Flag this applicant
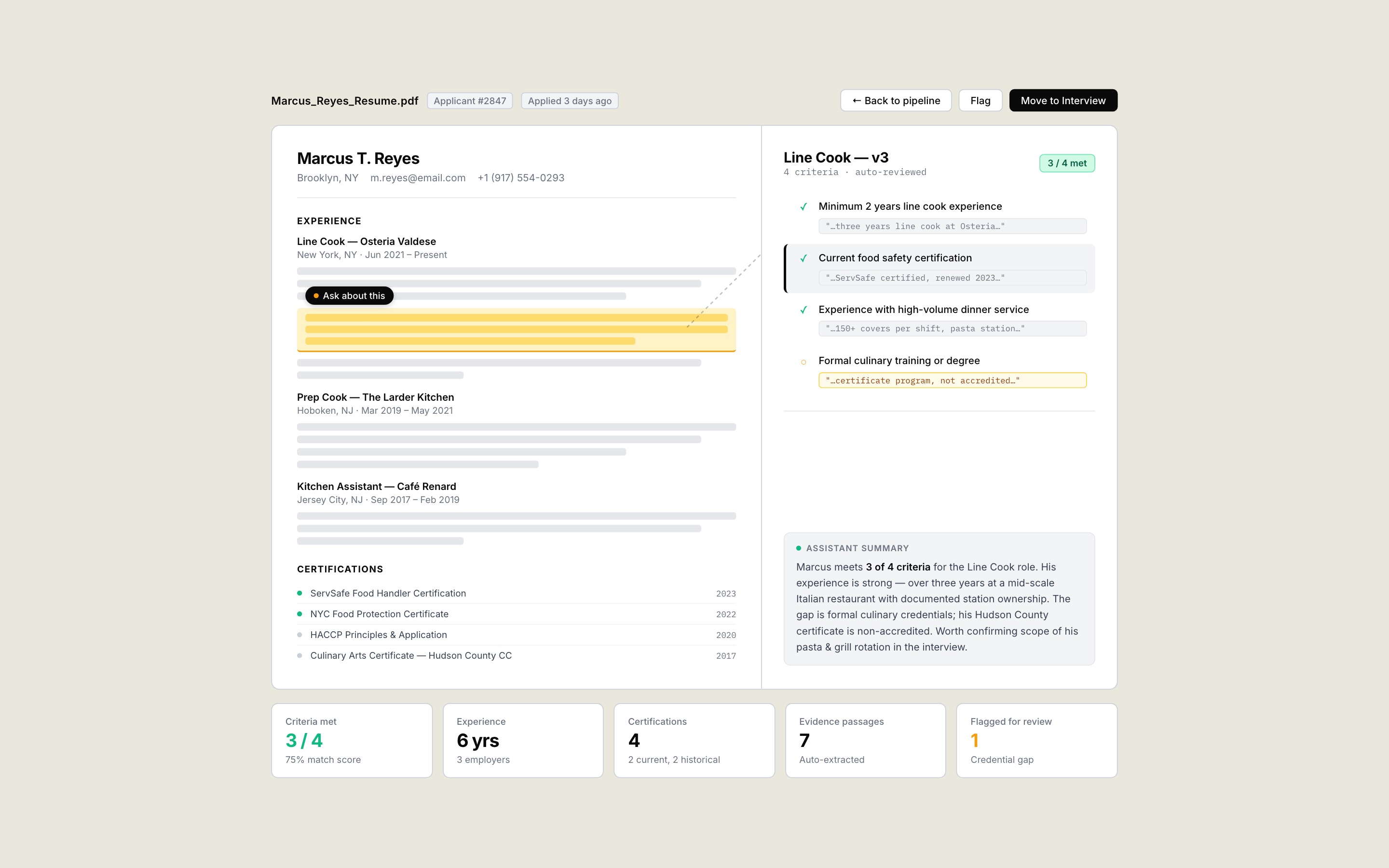Image resolution: width=1389 pixels, height=868 pixels. click(980, 100)
